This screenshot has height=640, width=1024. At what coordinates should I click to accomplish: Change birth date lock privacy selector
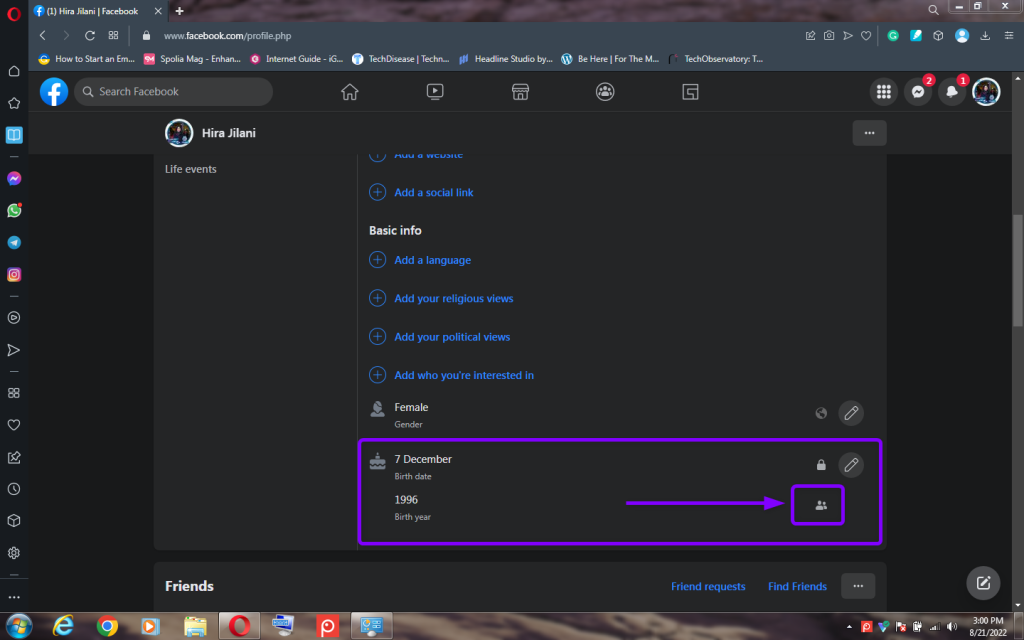pos(821,464)
